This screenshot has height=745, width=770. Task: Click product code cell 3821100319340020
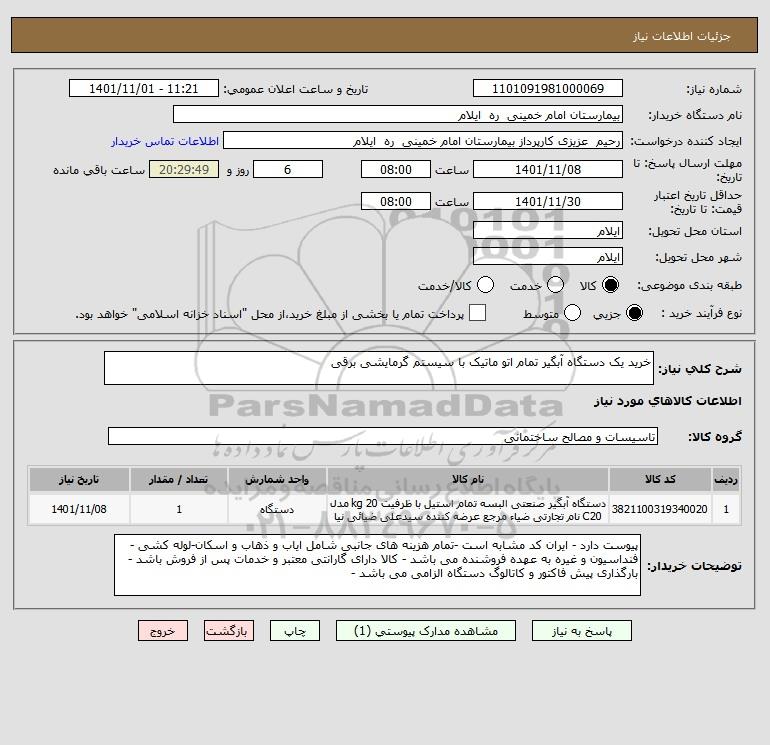[x=660, y=509]
